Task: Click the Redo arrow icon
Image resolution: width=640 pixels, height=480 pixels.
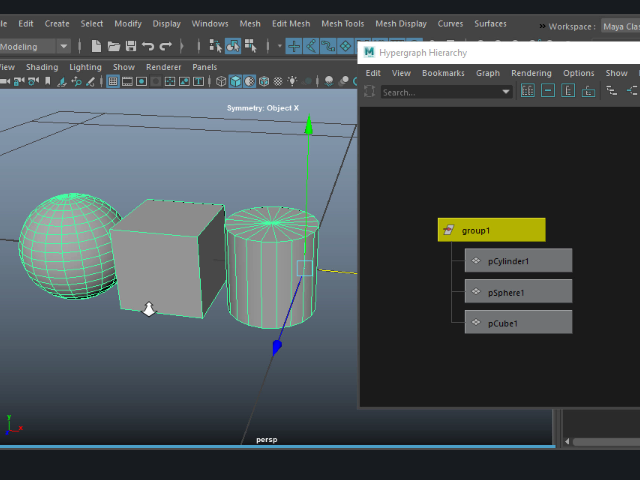Action: click(166, 45)
